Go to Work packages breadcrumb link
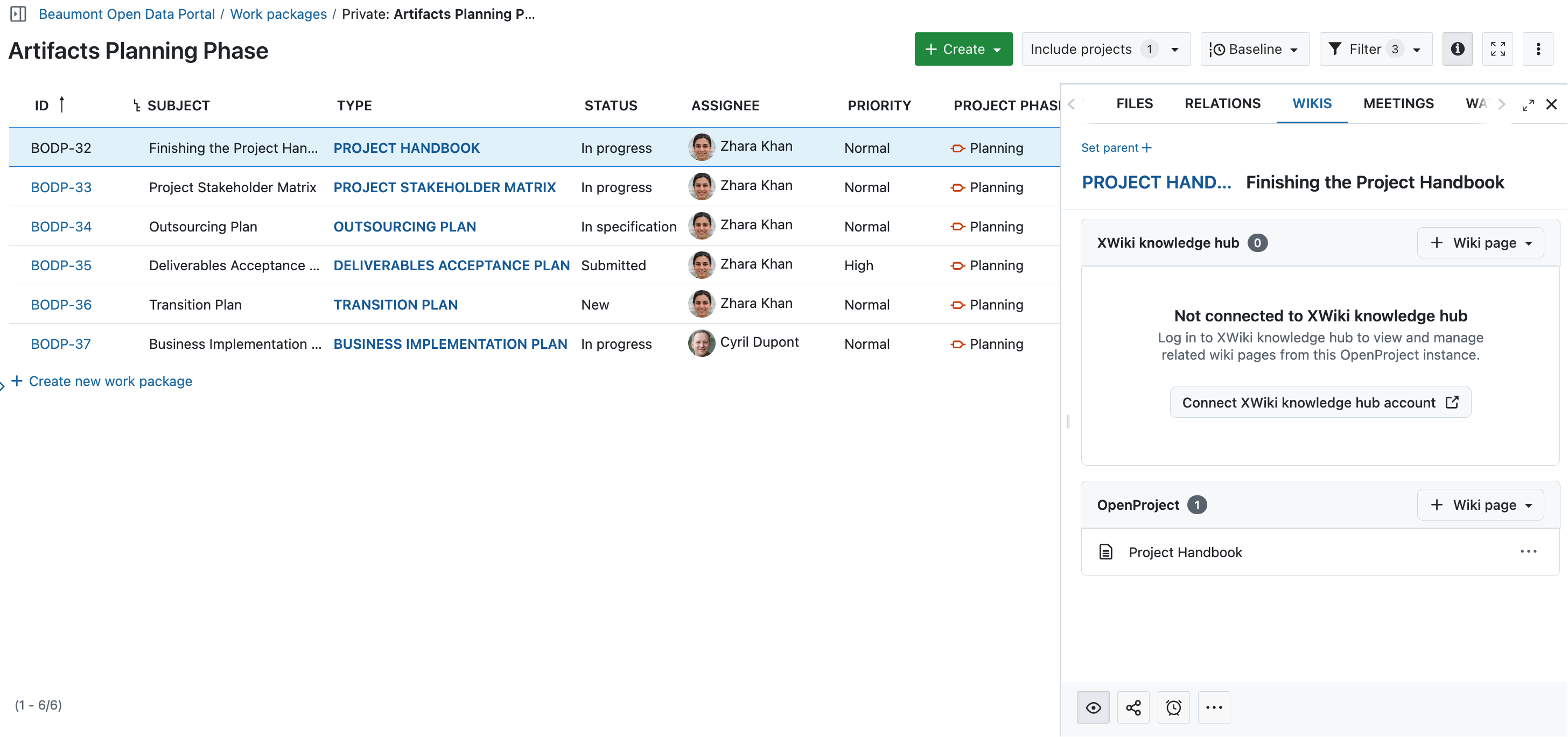 (x=278, y=13)
